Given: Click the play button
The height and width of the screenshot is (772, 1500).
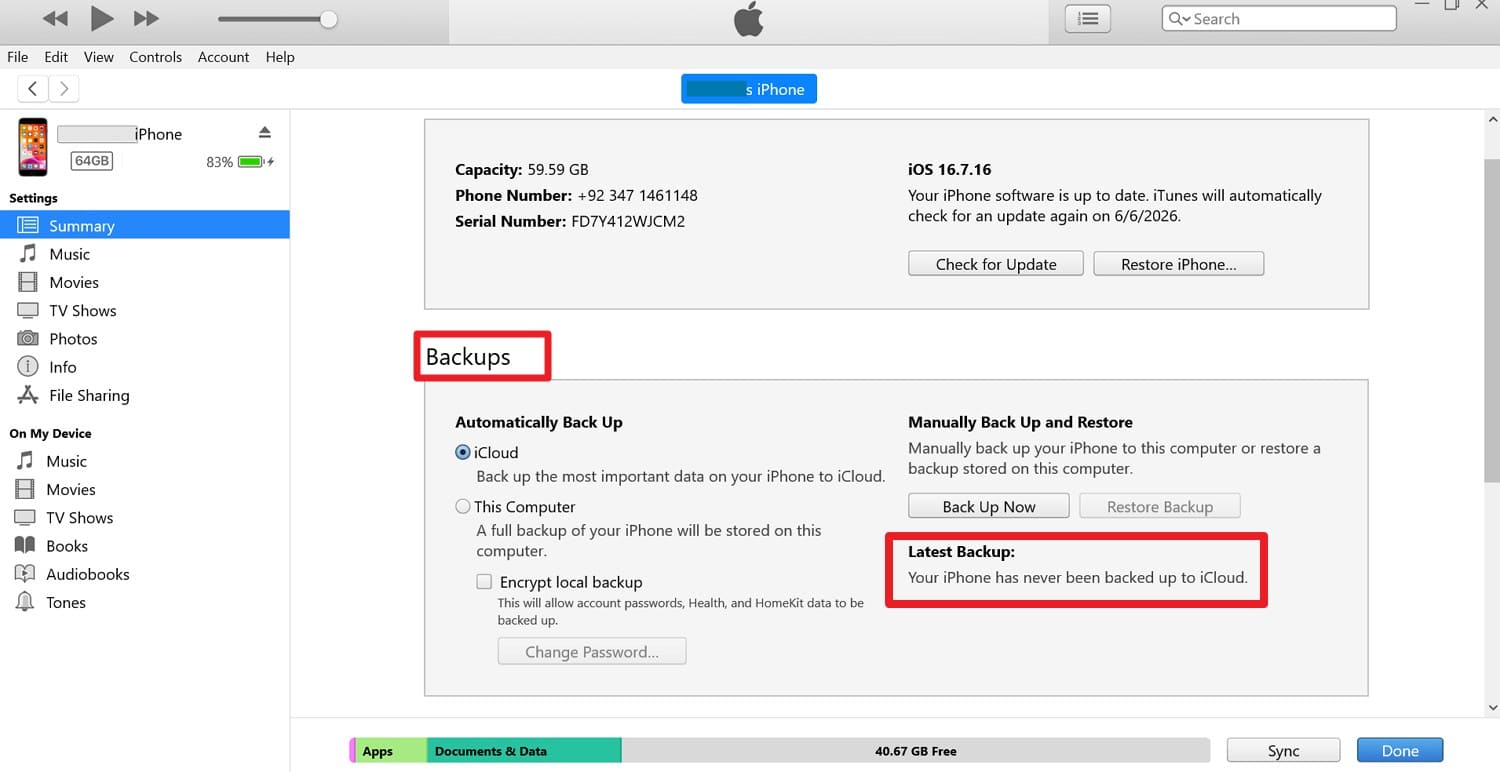Looking at the screenshot, I should [x=101, y=18].
